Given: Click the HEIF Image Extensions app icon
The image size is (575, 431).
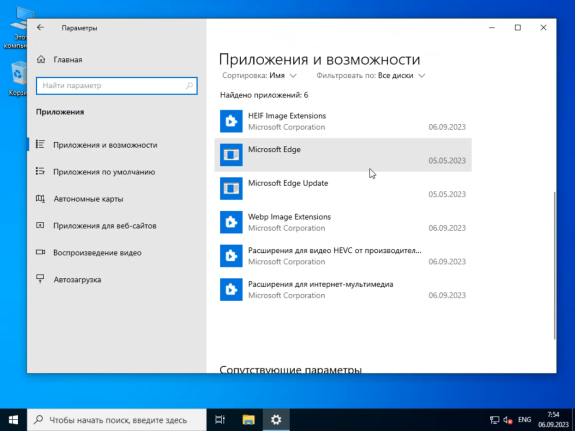Looking at the screenshot, I should [x=231, y=121].
